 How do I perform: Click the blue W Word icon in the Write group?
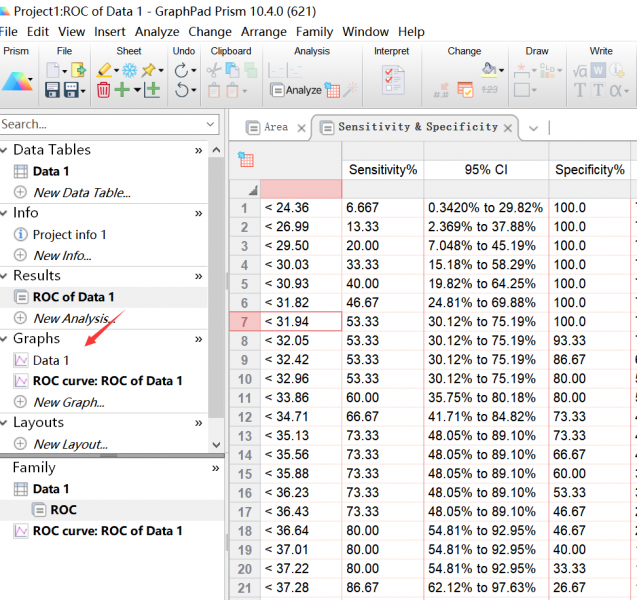[x=598, y=70]
